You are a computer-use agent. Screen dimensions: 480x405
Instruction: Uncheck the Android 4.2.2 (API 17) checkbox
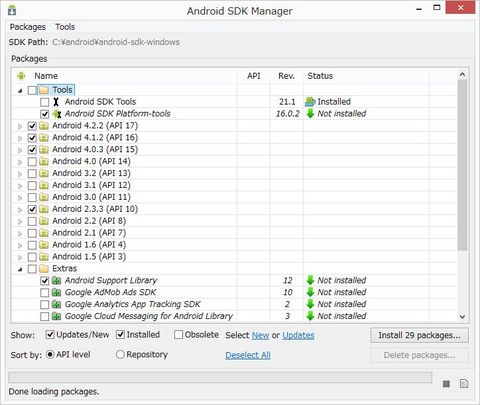click(x=32, y=126)
